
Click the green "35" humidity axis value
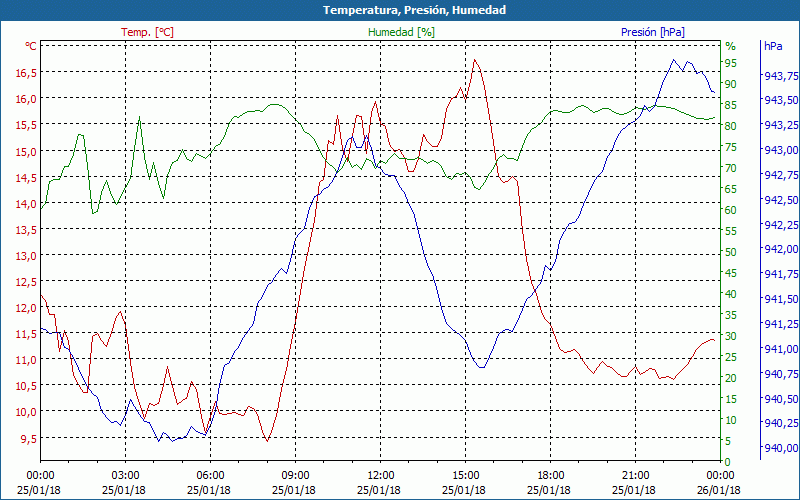tap(731, 315)
